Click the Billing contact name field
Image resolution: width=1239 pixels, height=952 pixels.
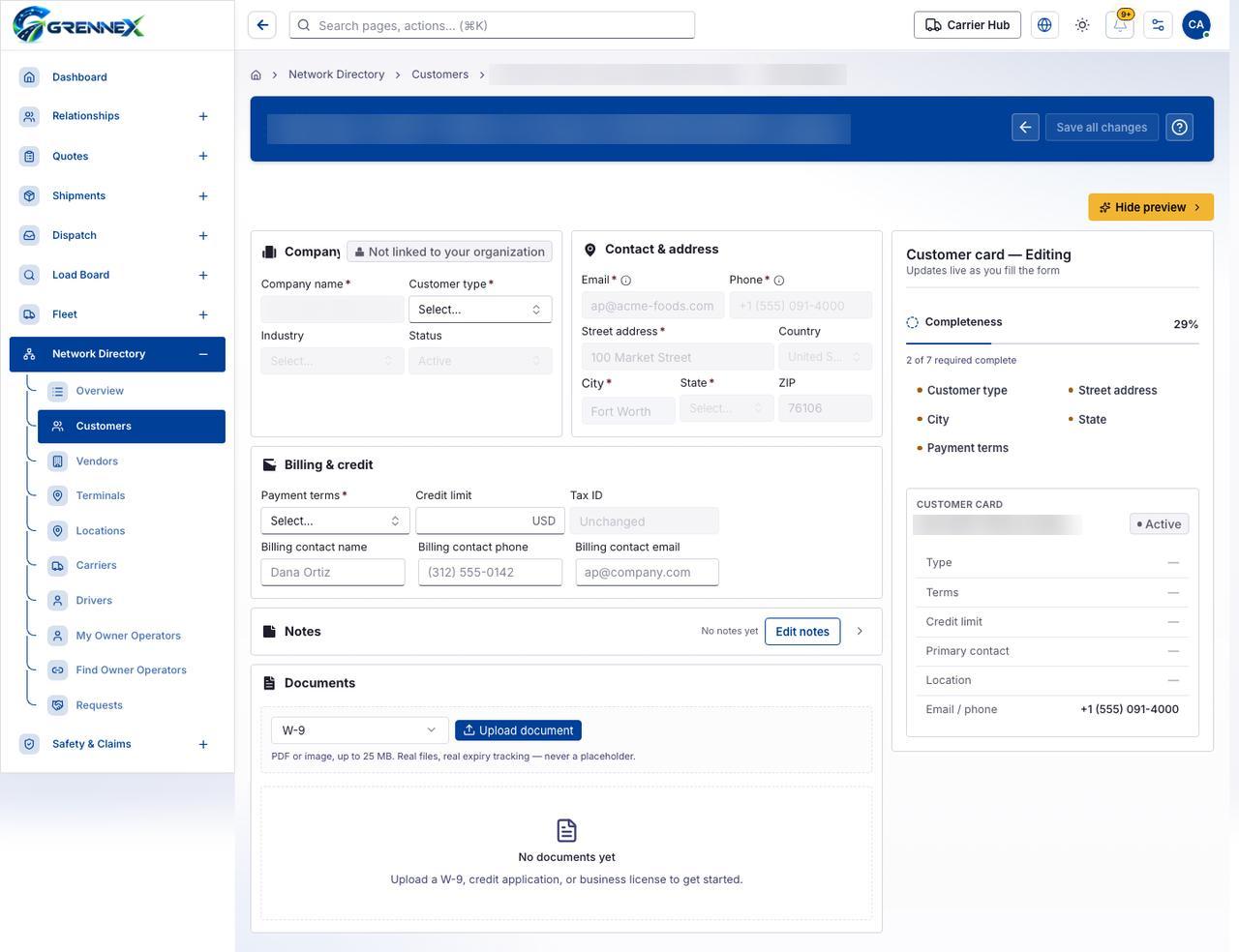[333, 572]
